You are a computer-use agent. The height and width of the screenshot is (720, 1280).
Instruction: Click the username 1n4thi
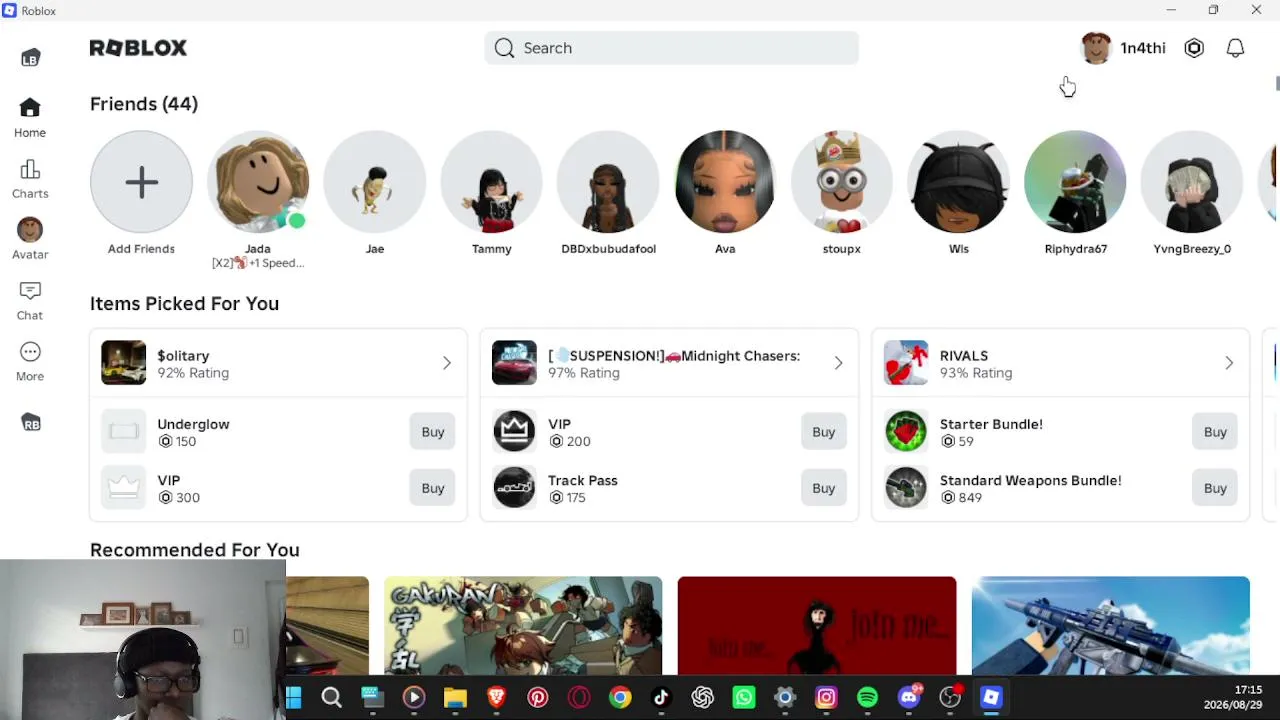[1143, 48]
